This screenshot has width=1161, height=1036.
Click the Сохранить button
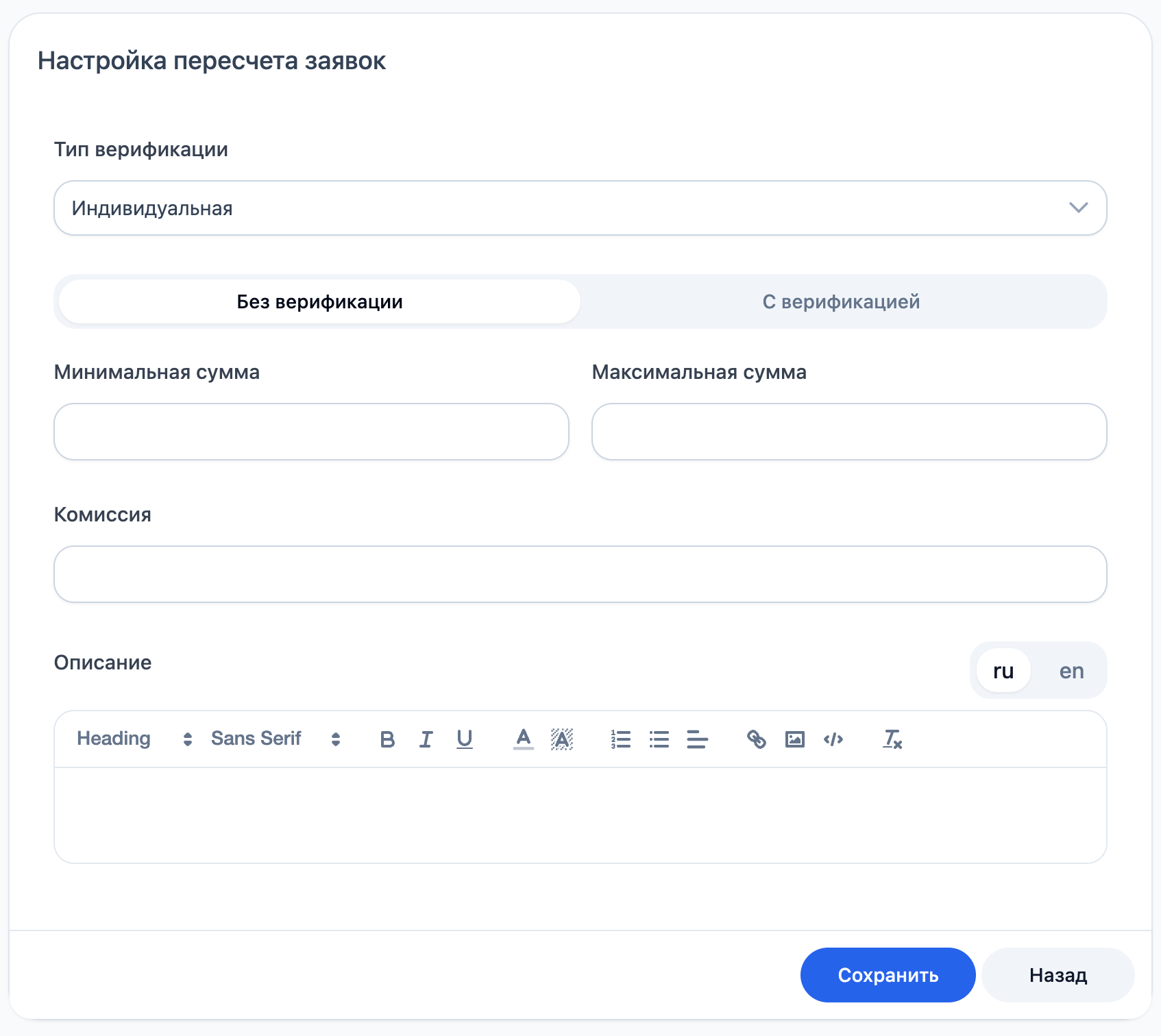(x=888, y=975)
